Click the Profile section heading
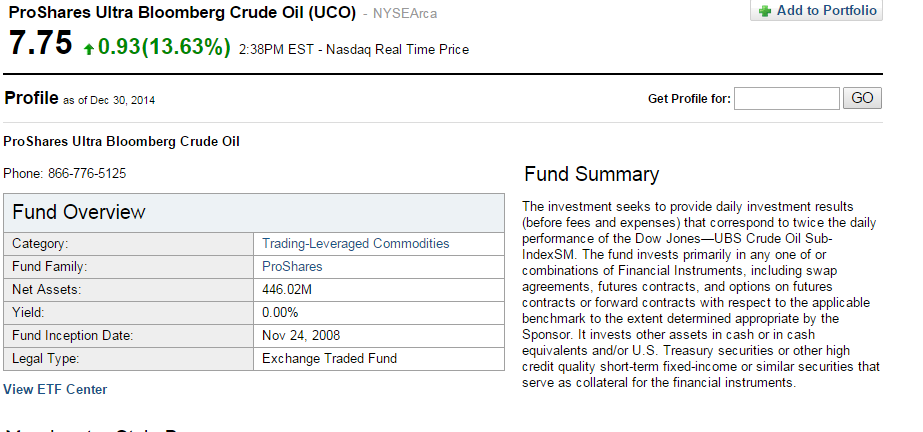Image resolution: width=923 pixels, height=432 pixels. pyautogui.click(x=31, y=98)
